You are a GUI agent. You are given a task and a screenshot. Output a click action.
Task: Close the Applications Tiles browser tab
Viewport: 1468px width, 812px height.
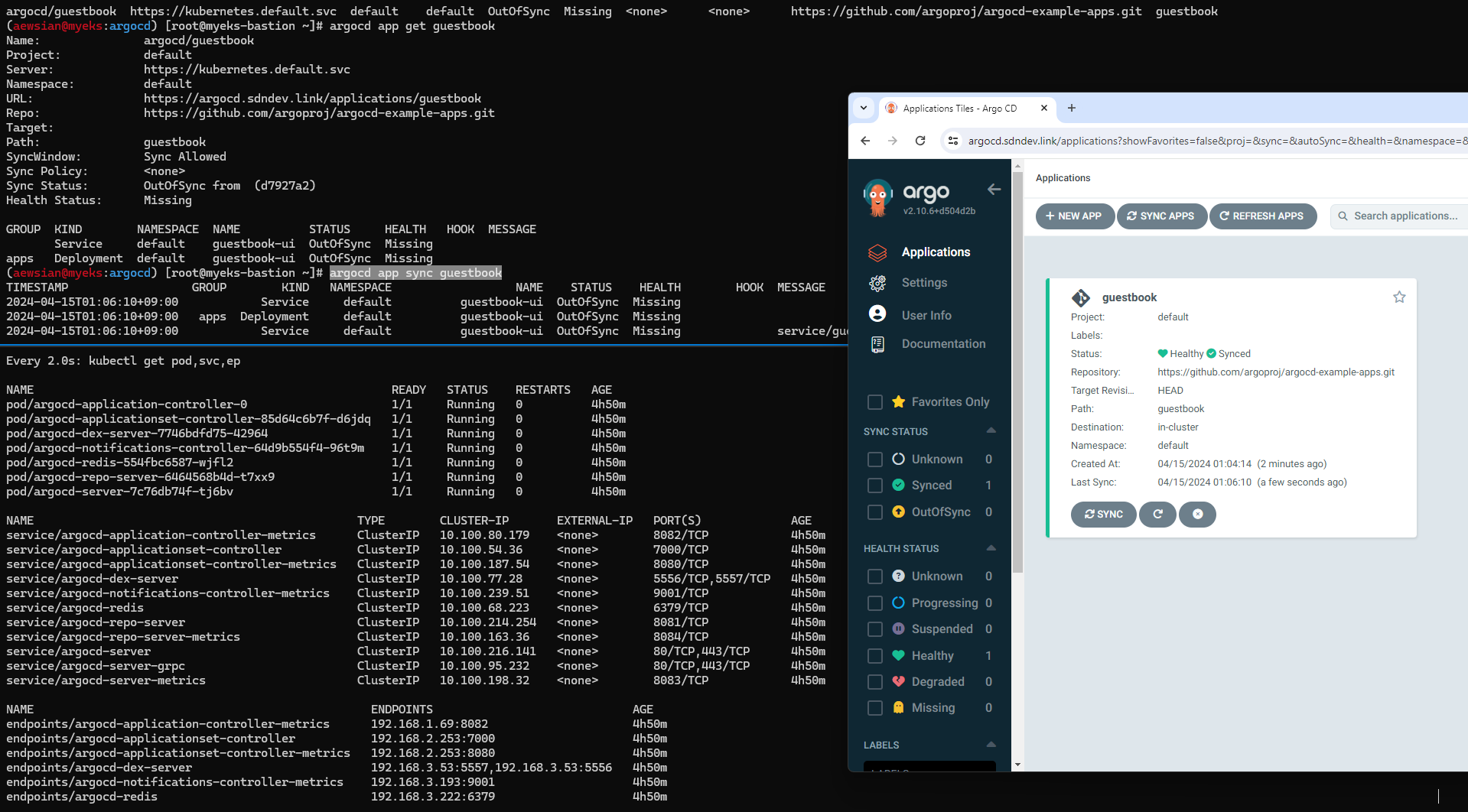[x=1043, y=109]
